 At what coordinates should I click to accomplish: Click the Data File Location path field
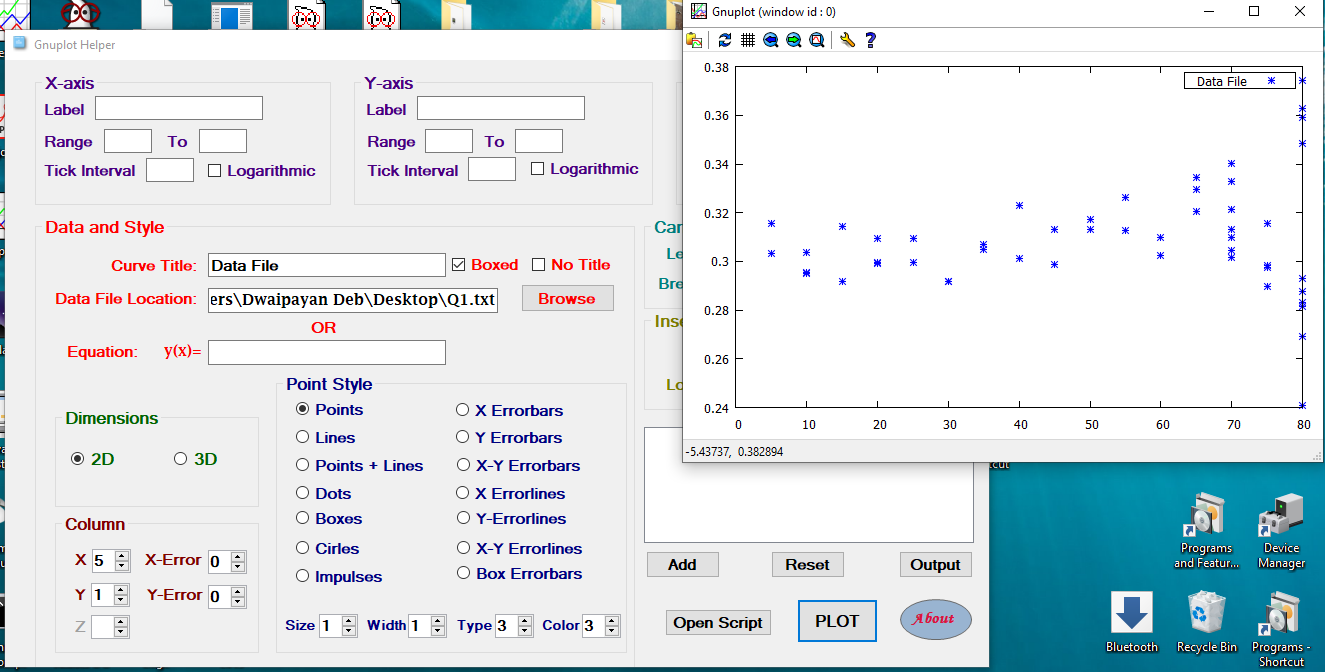pyautogui.click(x=353, y=300)
